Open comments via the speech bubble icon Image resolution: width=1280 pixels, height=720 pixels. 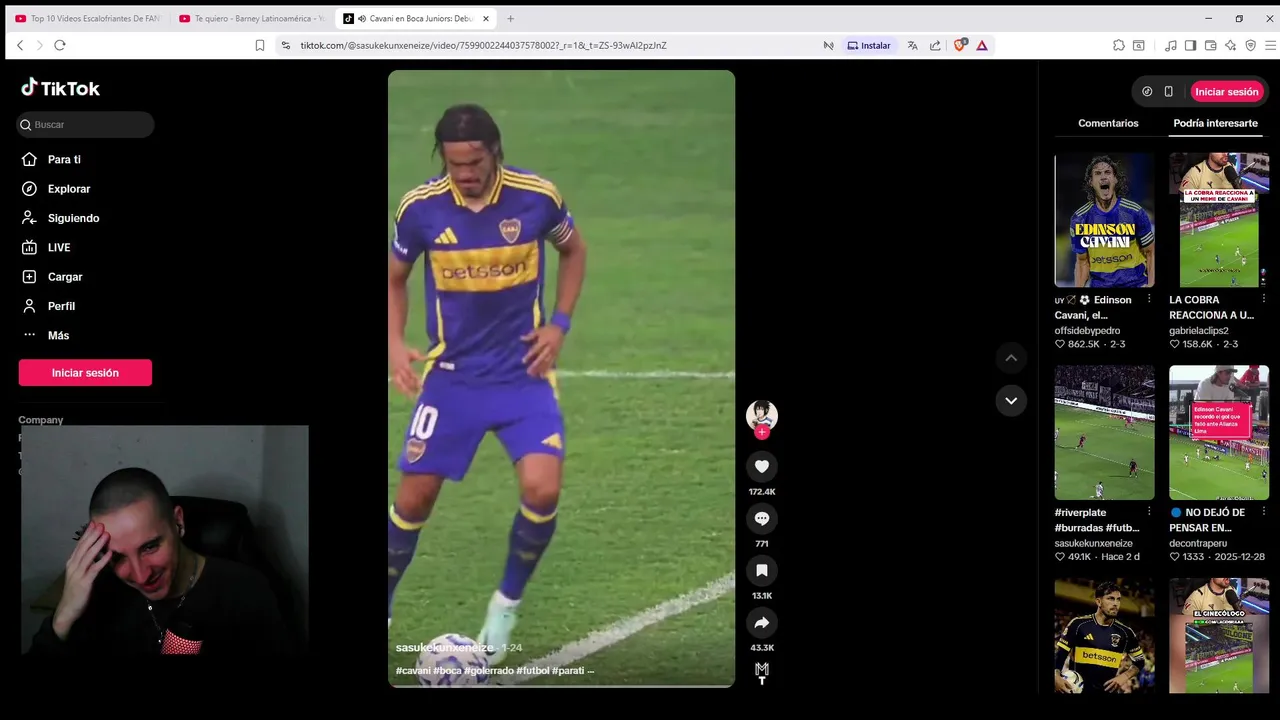[761, 518]
